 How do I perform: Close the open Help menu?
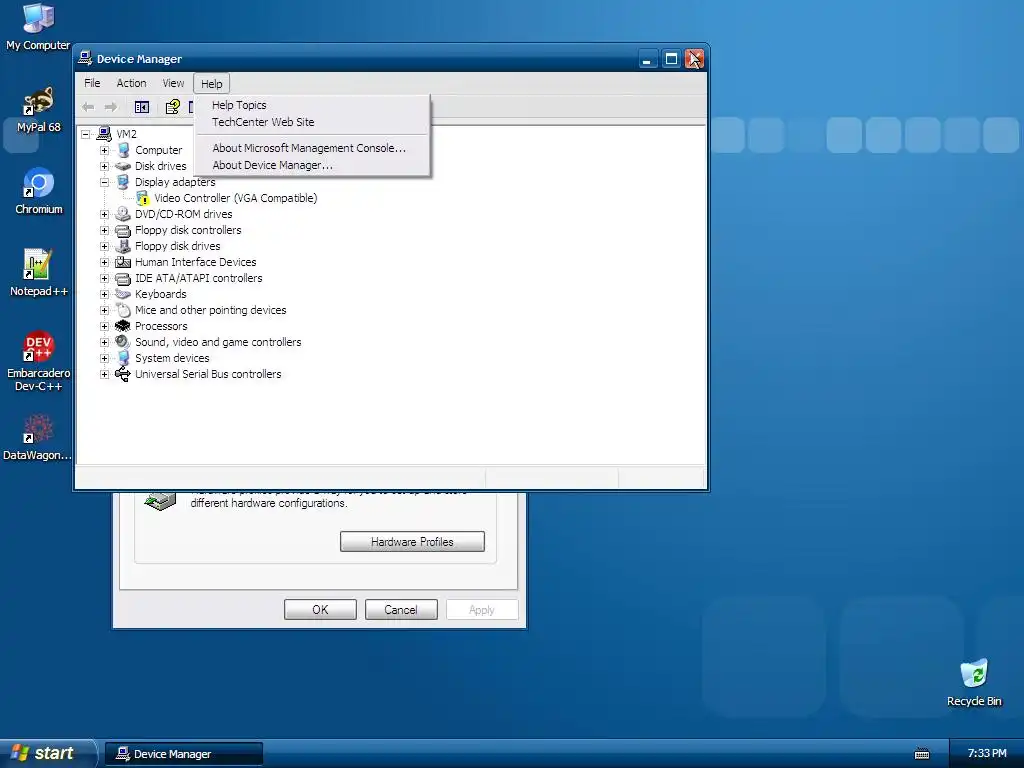[212, 84]
